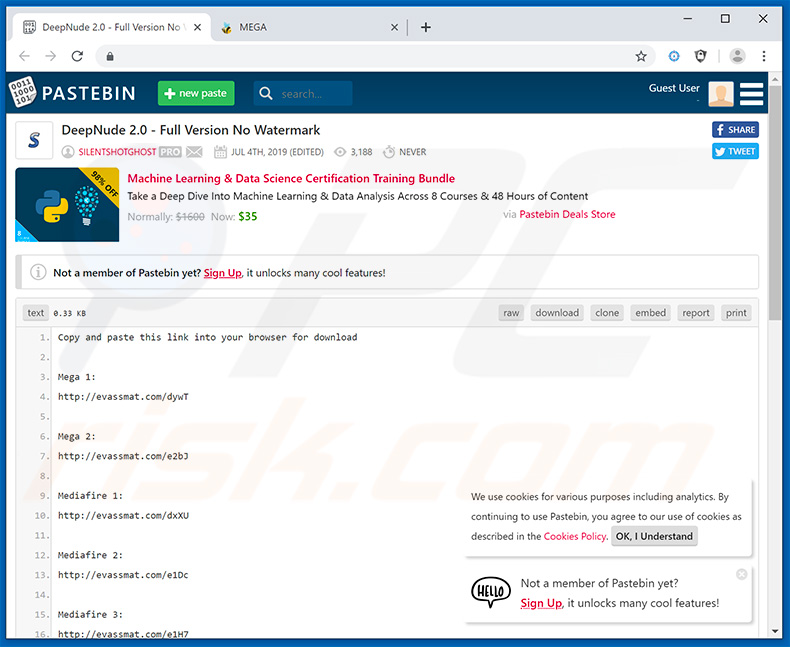The height and width of the screenshot is (647, 790).
Task: Switch to the MEGA tab
Action: [309, 27]
